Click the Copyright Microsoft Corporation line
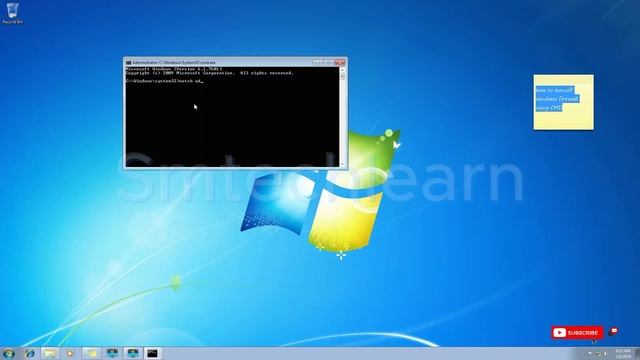This screenshot has height=360, width=640. pos(209,73)
